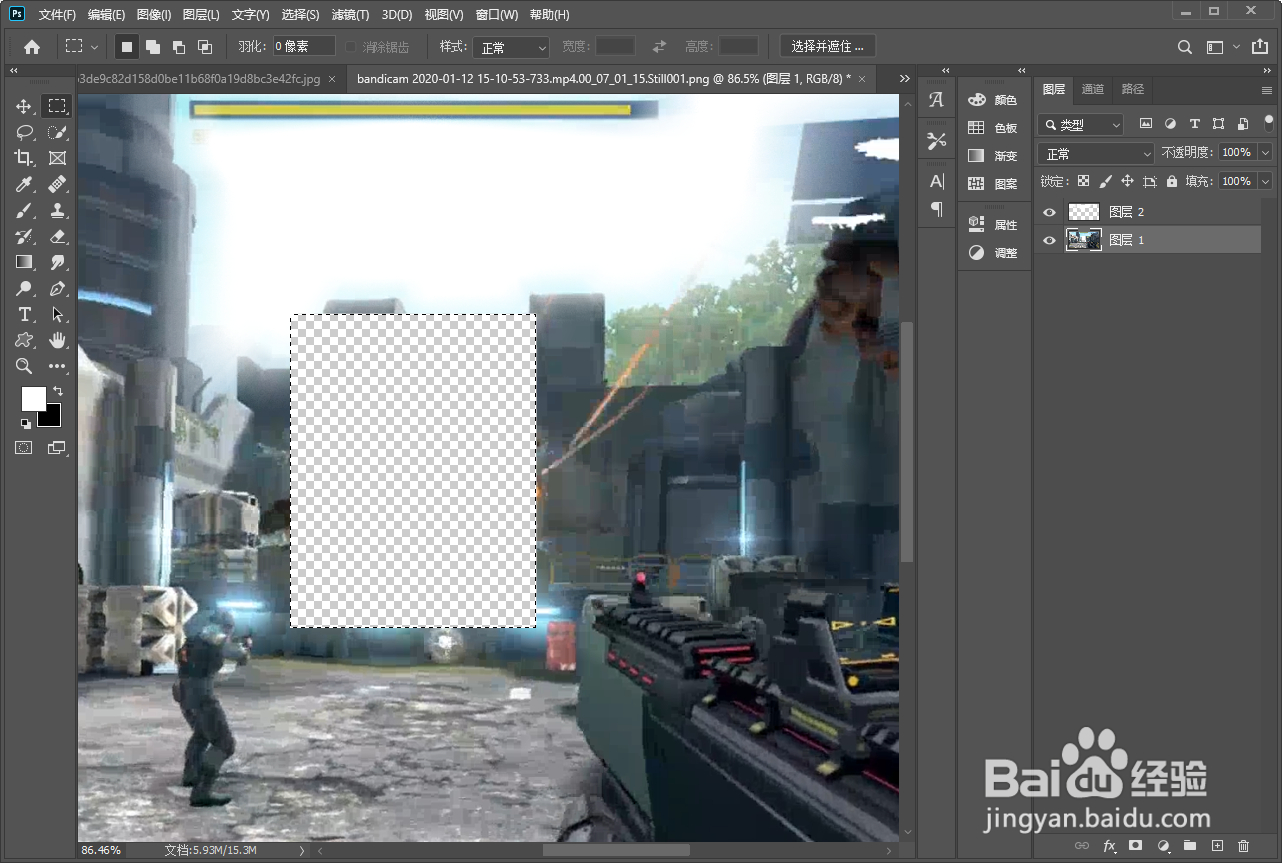
Task: Hide 图层 2 with its eye icon
Action: 1049,212
